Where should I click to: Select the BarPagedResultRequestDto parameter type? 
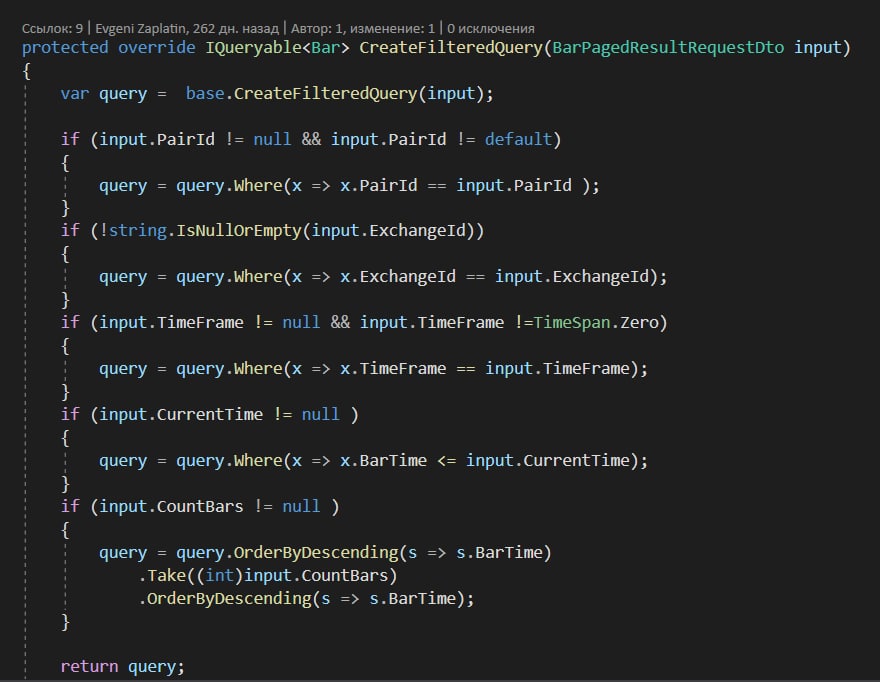click(668, 48)
